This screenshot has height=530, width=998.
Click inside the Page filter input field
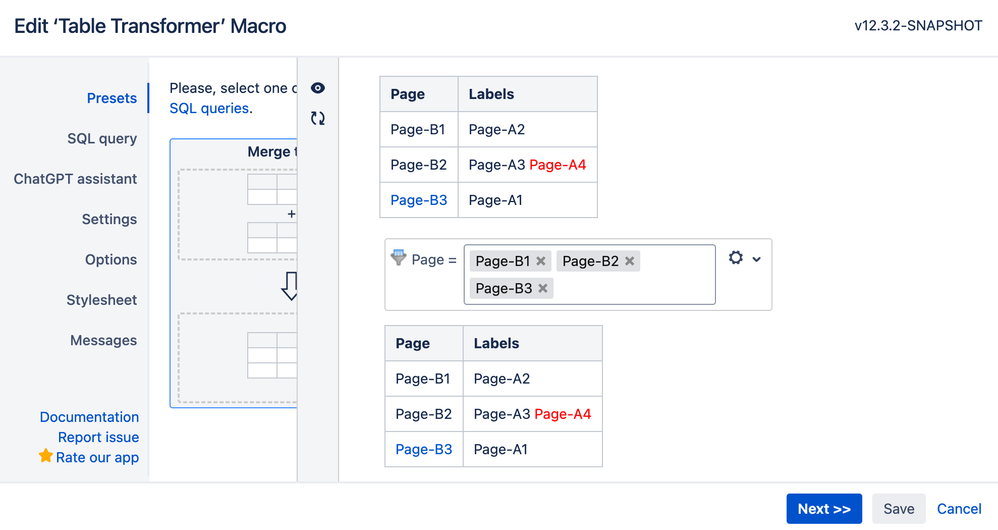[x=630, y=288]
